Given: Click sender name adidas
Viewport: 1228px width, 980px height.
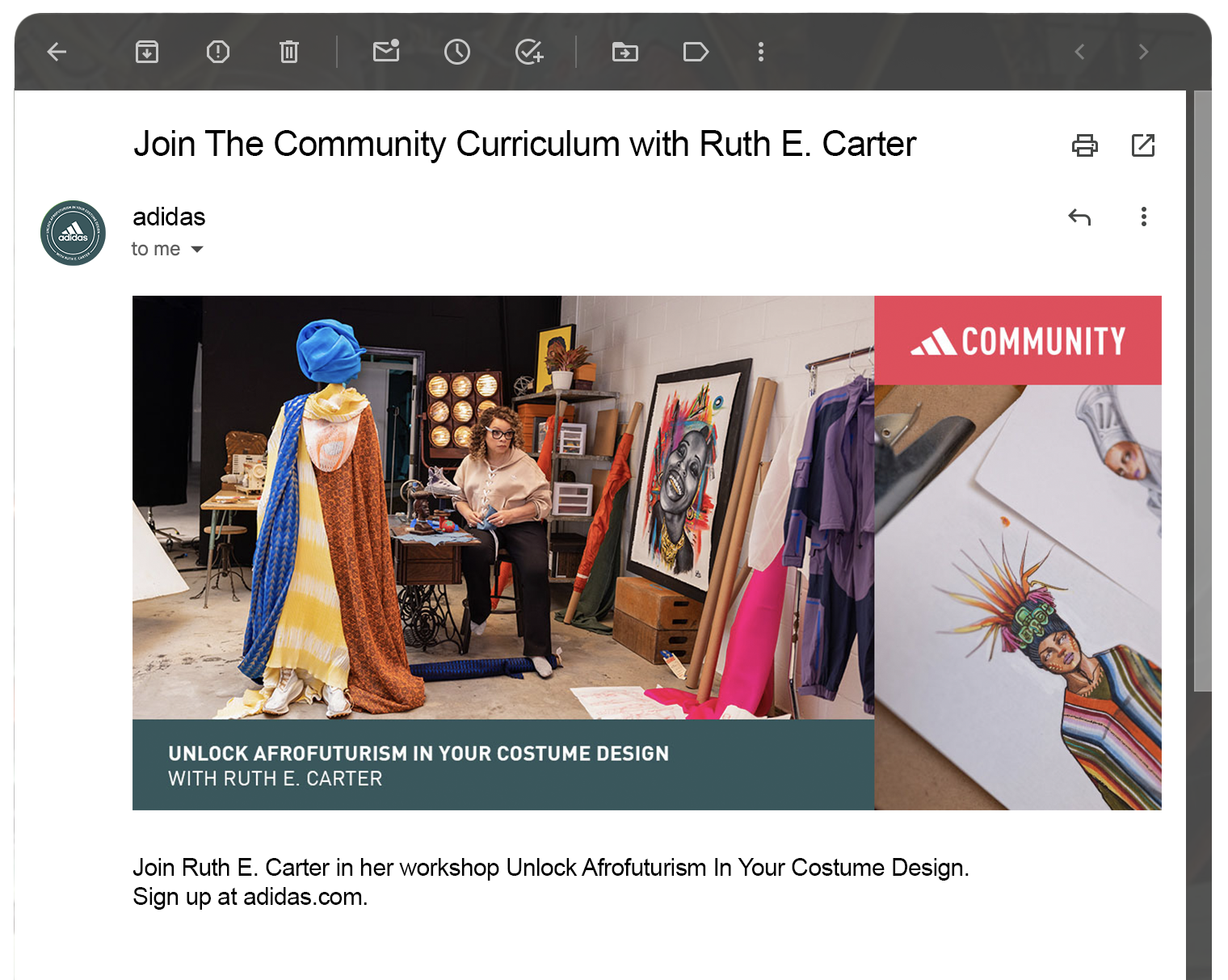Looking at the screenshot, I should [x=169, y=217].
